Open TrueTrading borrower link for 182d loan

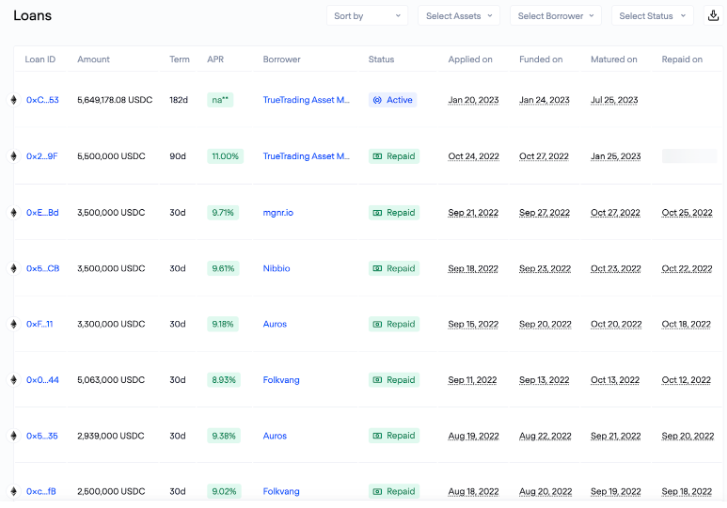tap(306, 100)
